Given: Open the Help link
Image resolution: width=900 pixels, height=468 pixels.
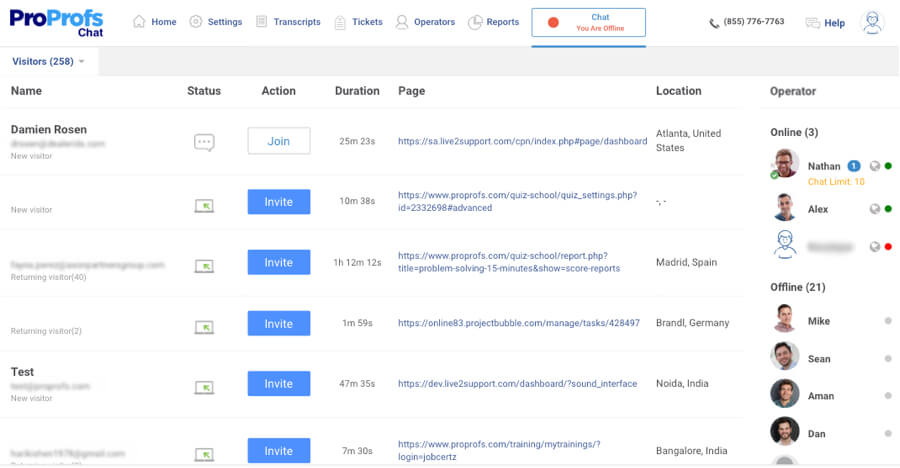Looking at the screenshot, I should coord(835,23).
